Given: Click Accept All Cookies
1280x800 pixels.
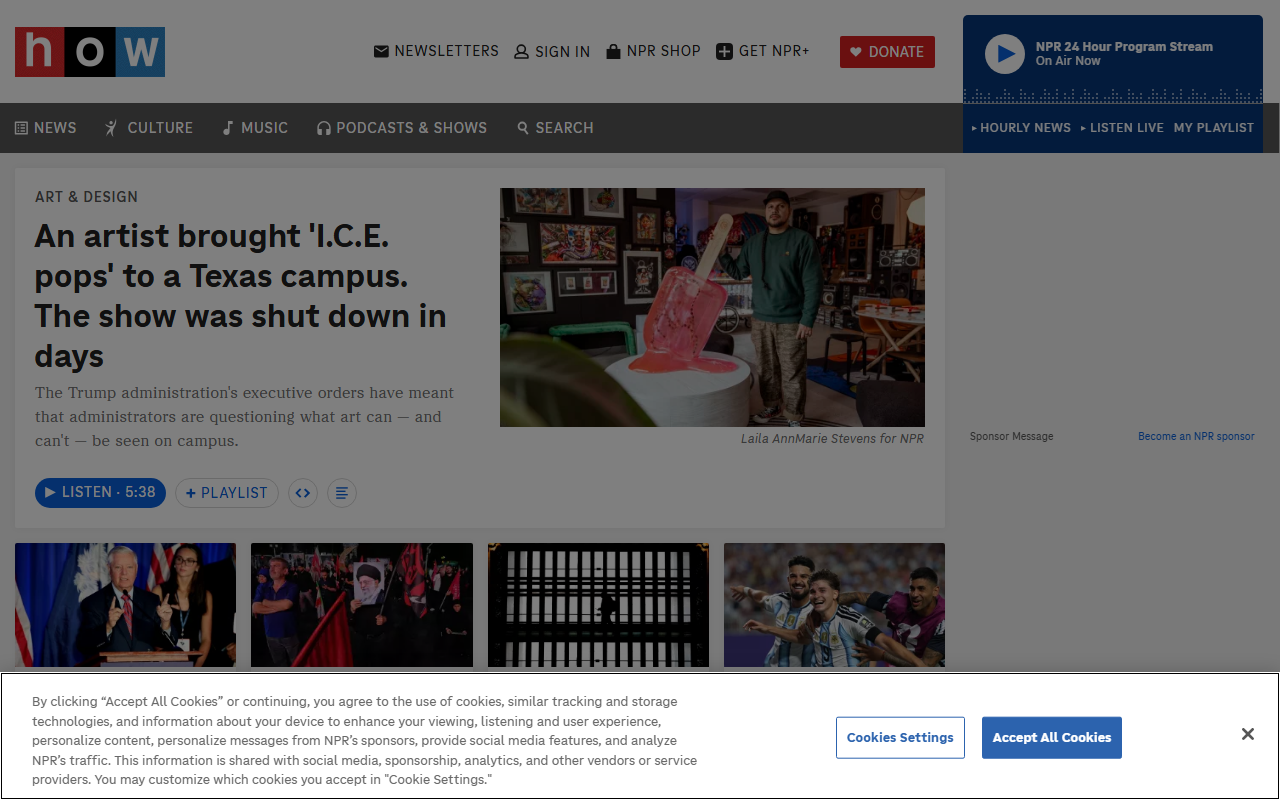Looking at the screenshot, I should coord(1052,738).
